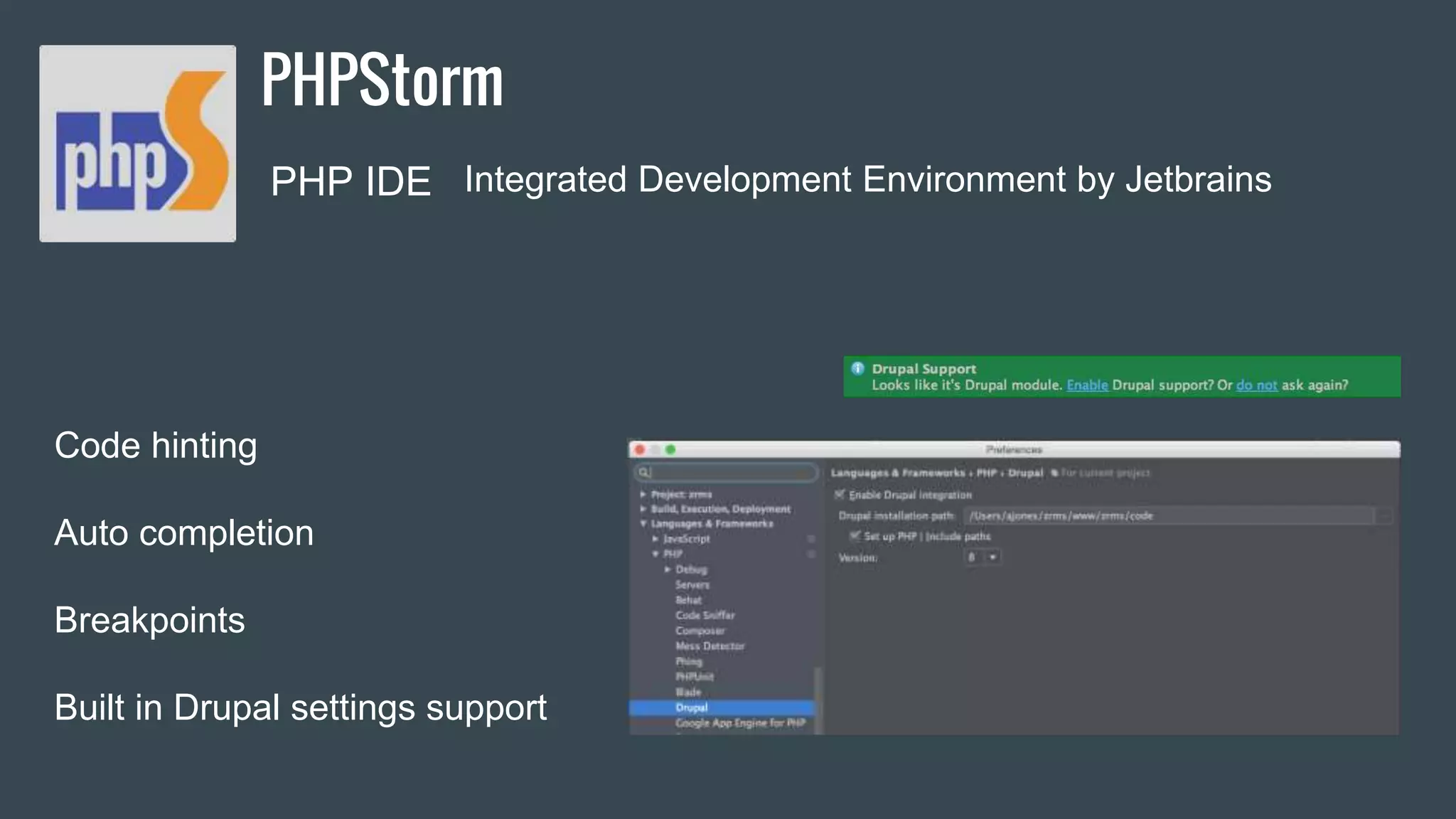
Task: Click the PhpStorm logo image
Action: click(138, 144)
